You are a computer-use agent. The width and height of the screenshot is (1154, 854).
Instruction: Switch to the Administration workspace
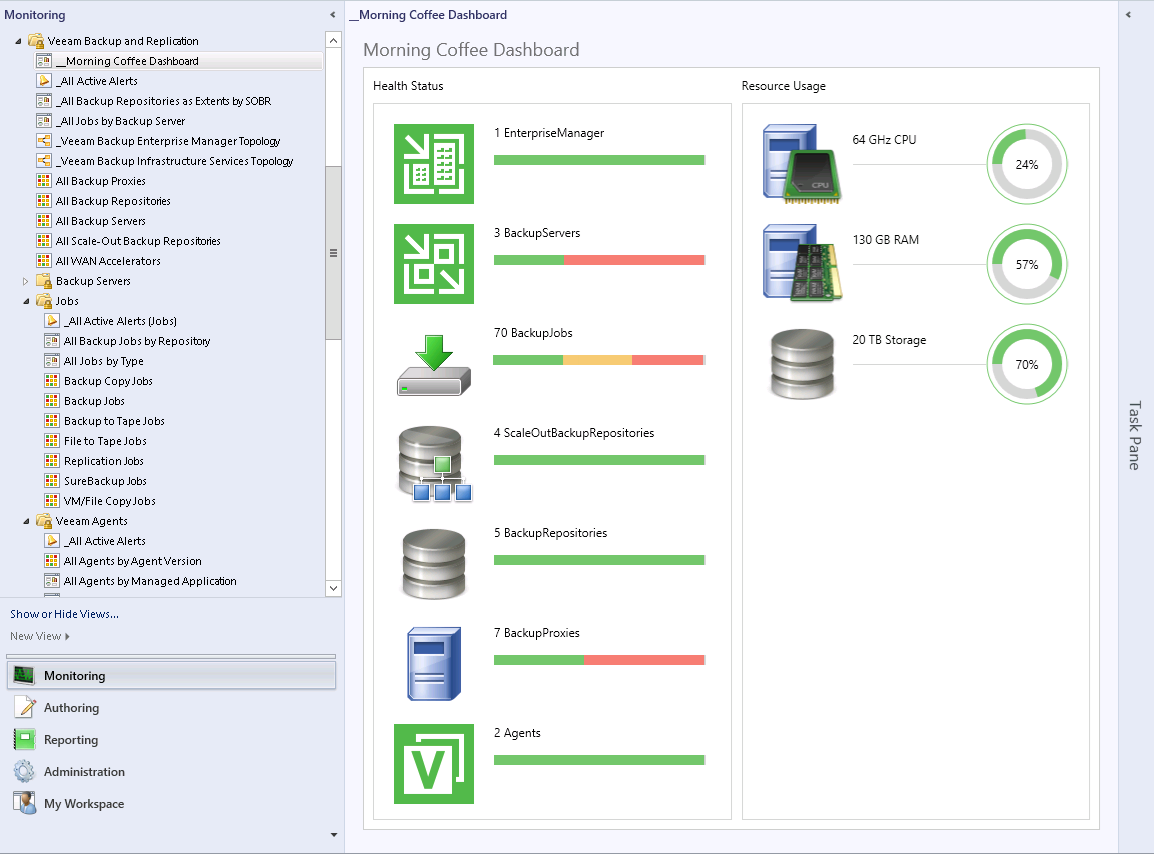pos(171,772)
